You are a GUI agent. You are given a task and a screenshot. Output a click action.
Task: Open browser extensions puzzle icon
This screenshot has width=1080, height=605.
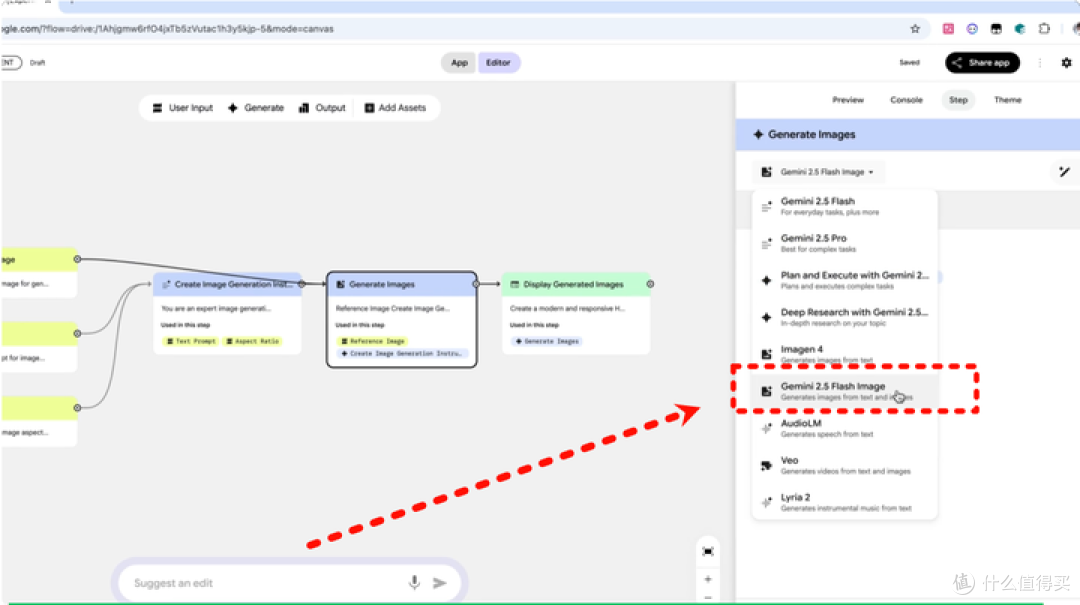tap(1044, 29)
